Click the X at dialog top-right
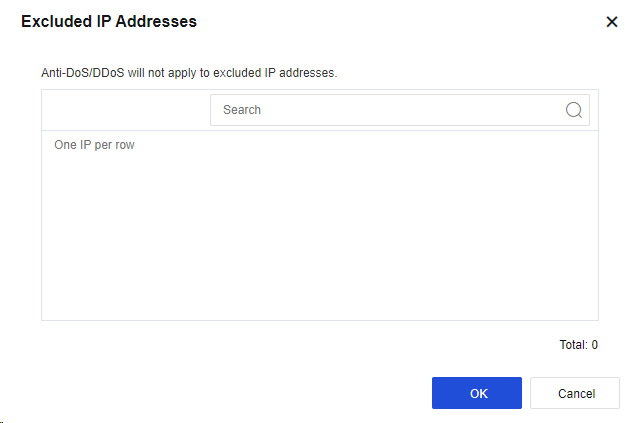This screenshot has width=635, height=423. (612, 21)
